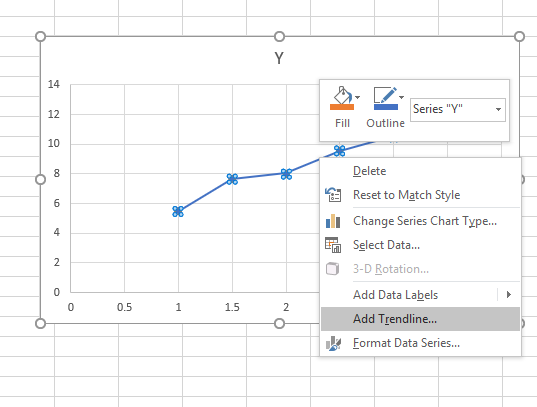
Task: Click the top-center chart resize handle
Action: (x=279, y=36)
